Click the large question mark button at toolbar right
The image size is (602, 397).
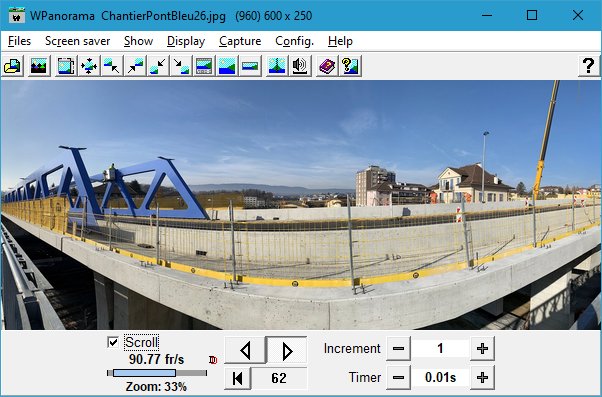coord(589,66)
